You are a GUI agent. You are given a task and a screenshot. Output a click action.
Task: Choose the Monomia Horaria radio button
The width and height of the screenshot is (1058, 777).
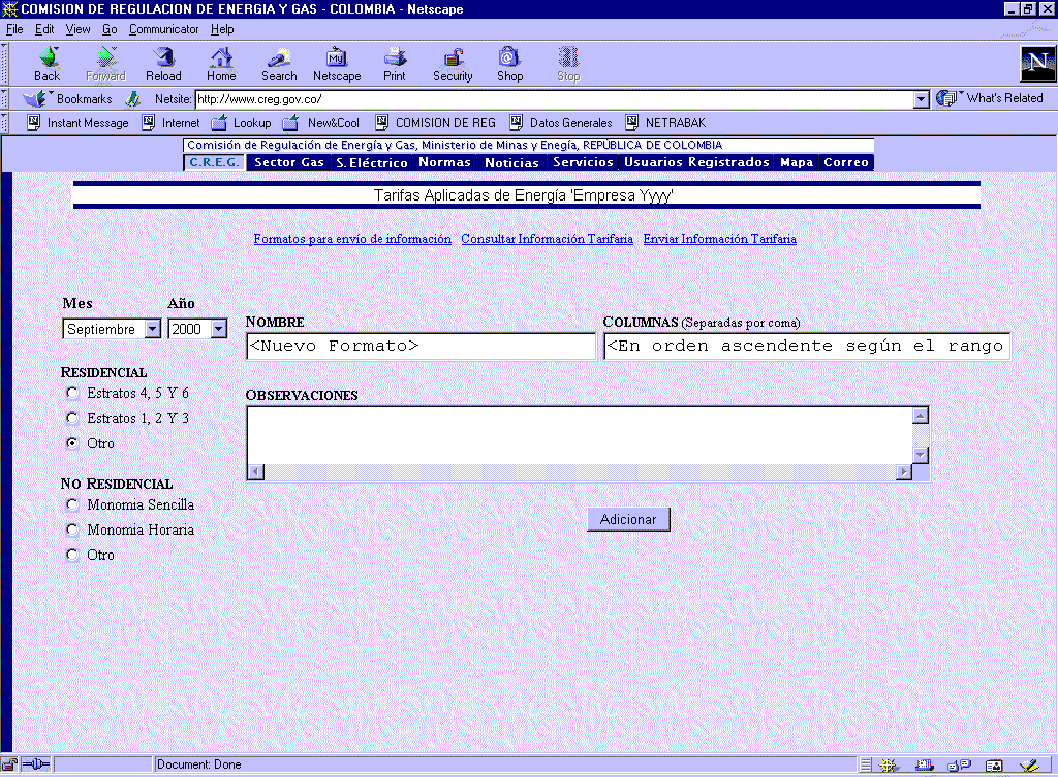pos(72,530)
